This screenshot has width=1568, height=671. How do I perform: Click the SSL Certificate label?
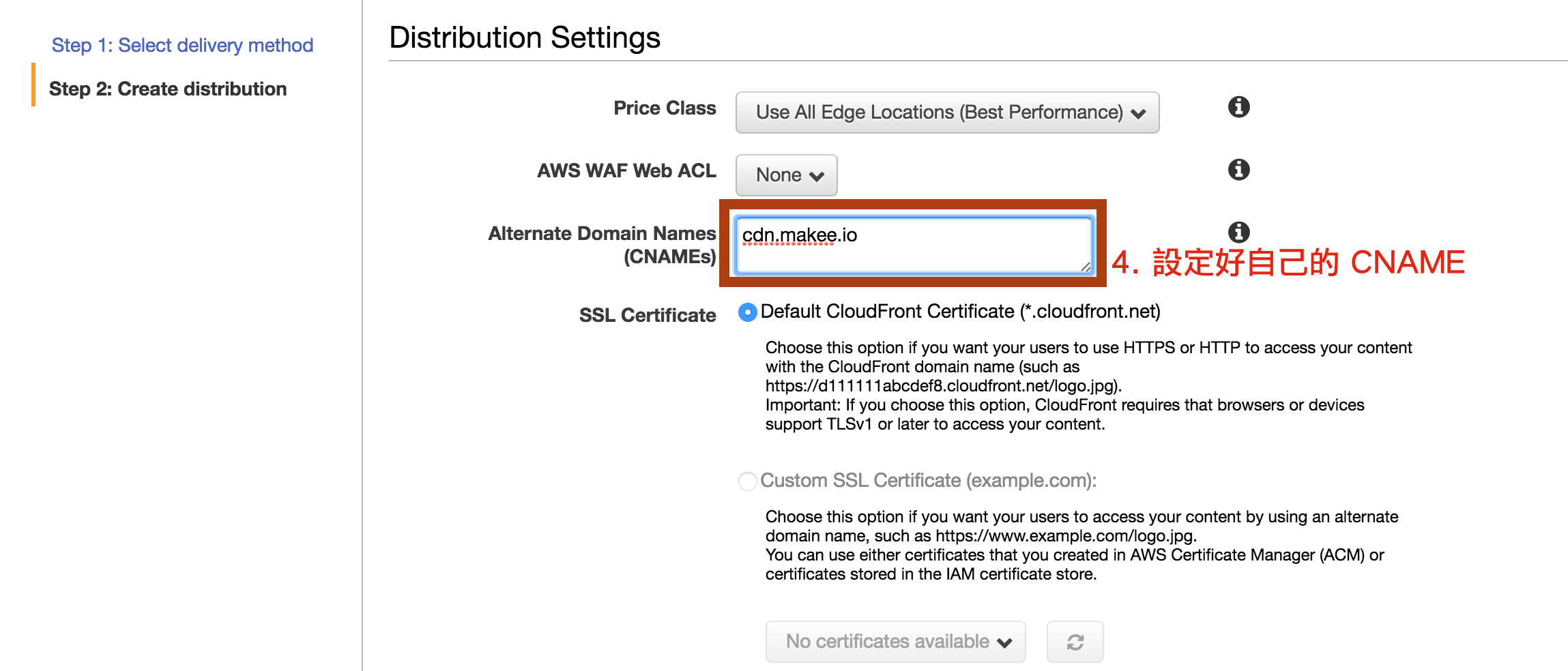click(648, 315)
